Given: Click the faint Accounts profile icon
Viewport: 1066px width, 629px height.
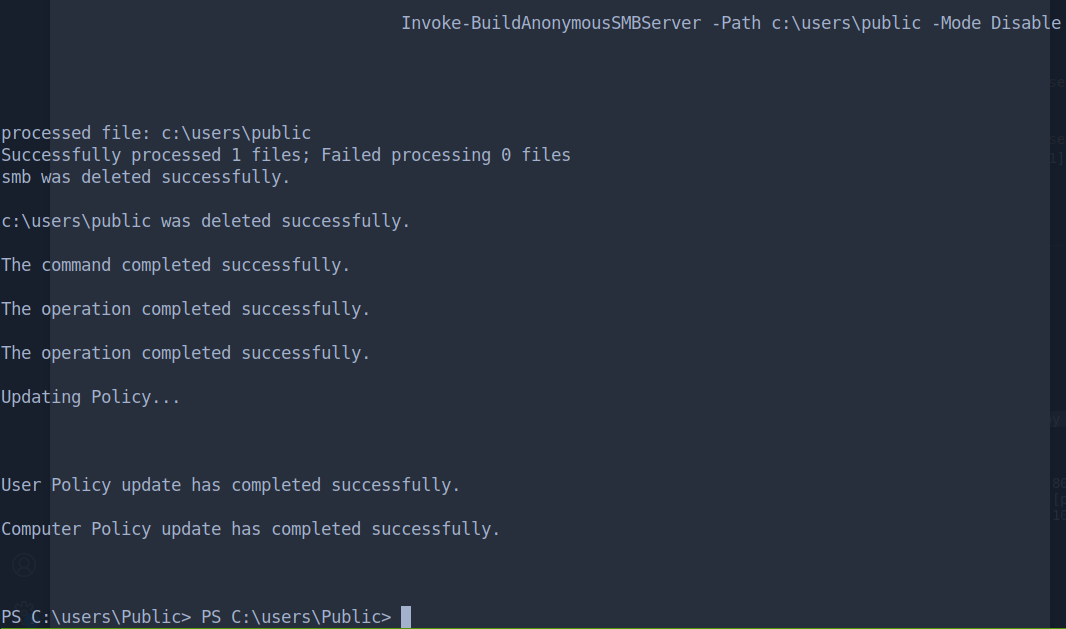Looking at the screenshot, I should pos(24,565).
